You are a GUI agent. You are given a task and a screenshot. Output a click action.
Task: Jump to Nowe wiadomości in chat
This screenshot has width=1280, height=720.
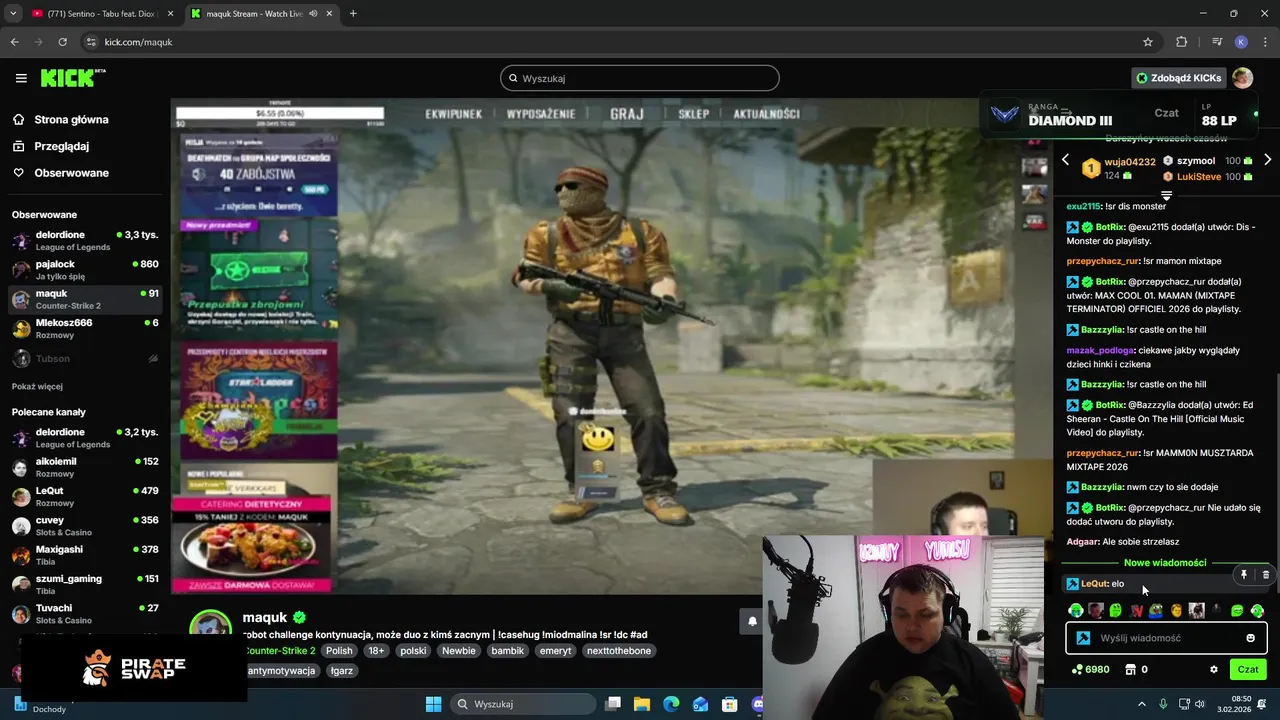(x=1165, y=563)
